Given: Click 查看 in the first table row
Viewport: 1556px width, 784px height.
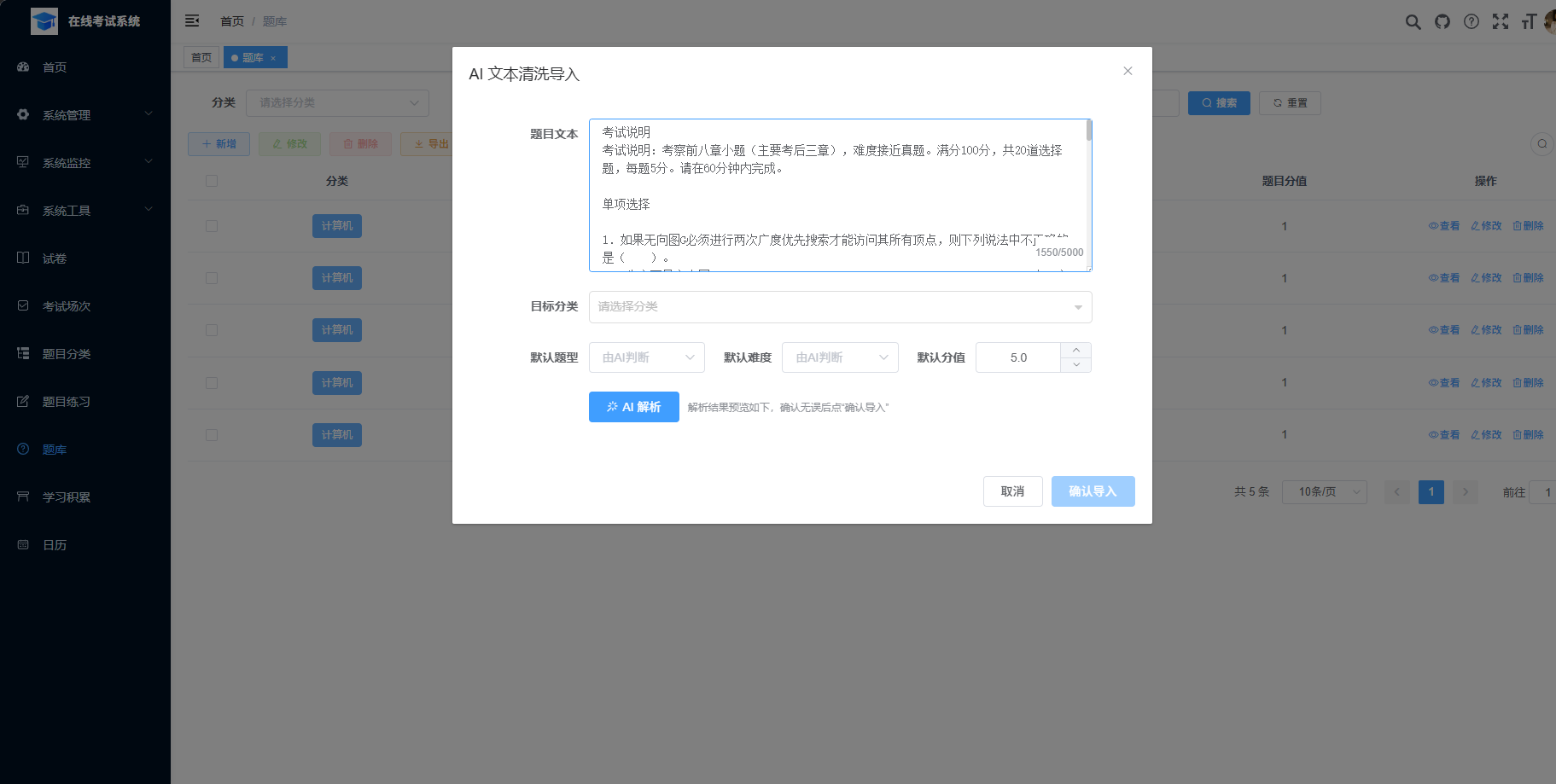Looking at the screenshot, I should coord(1444,226).
